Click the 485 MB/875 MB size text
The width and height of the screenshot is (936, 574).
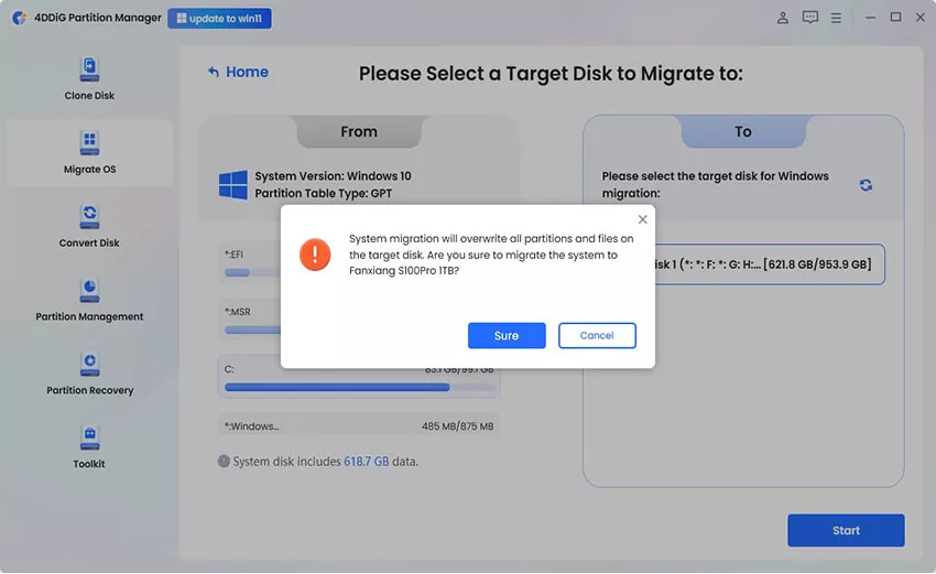click(457, 426)
